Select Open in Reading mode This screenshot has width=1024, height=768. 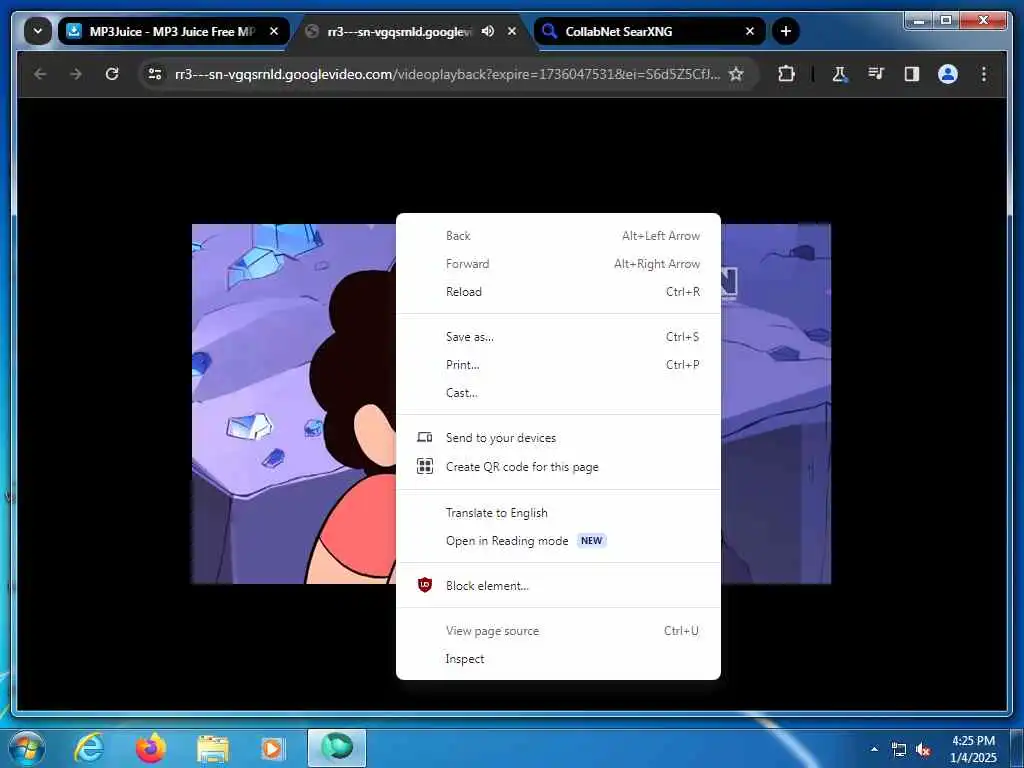coord(558,541)
